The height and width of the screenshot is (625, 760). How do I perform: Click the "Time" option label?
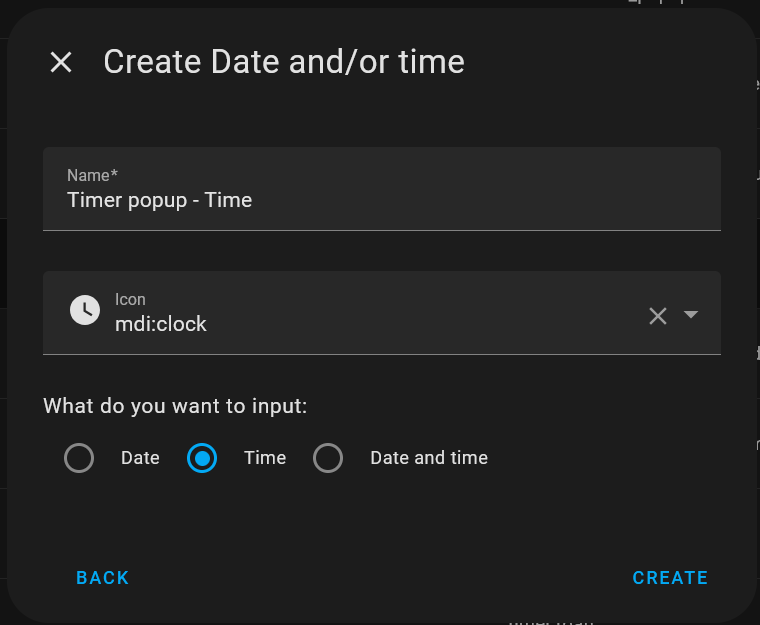coord(265,458)
